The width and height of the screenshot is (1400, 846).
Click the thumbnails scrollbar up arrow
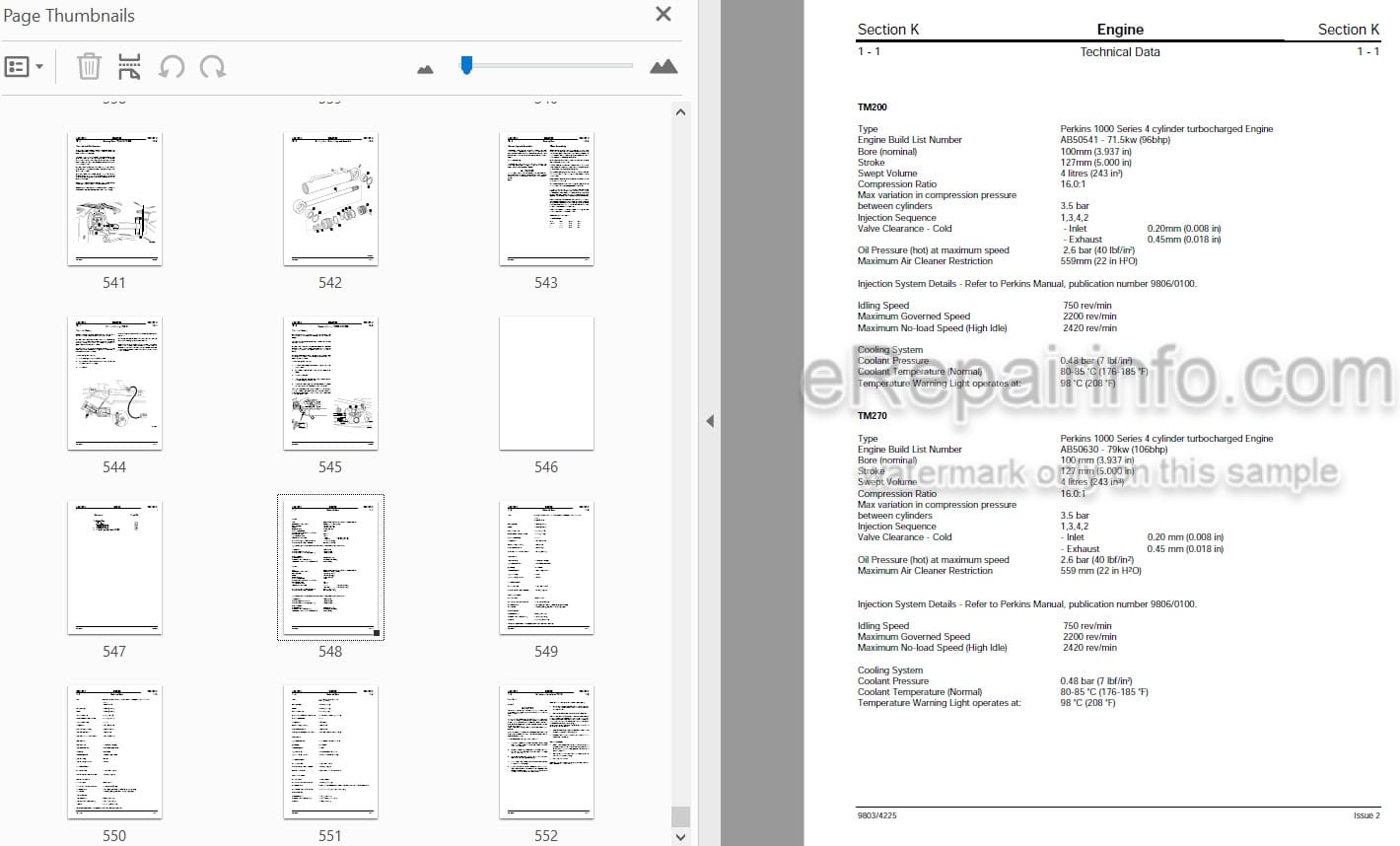click(x=680, y=112)
